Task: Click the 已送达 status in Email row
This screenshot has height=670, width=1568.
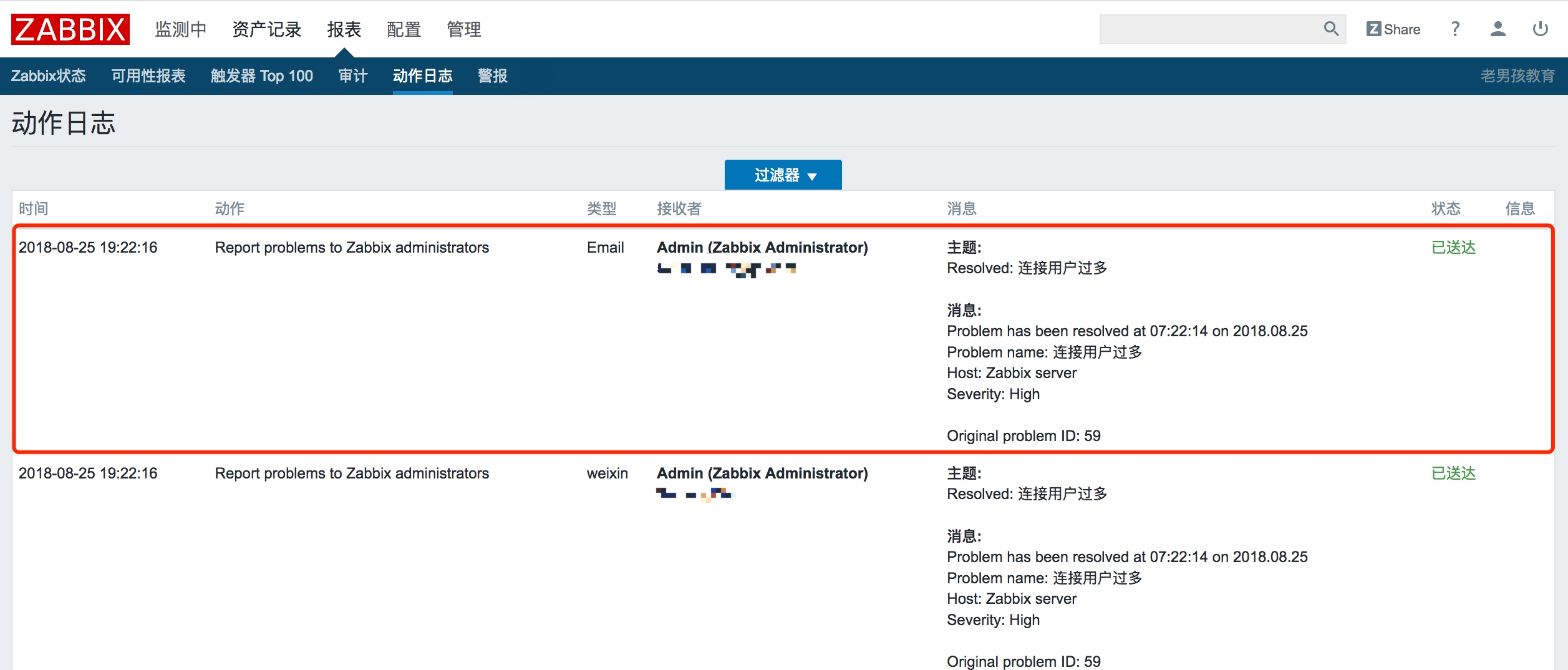Action: point(1453,248)
